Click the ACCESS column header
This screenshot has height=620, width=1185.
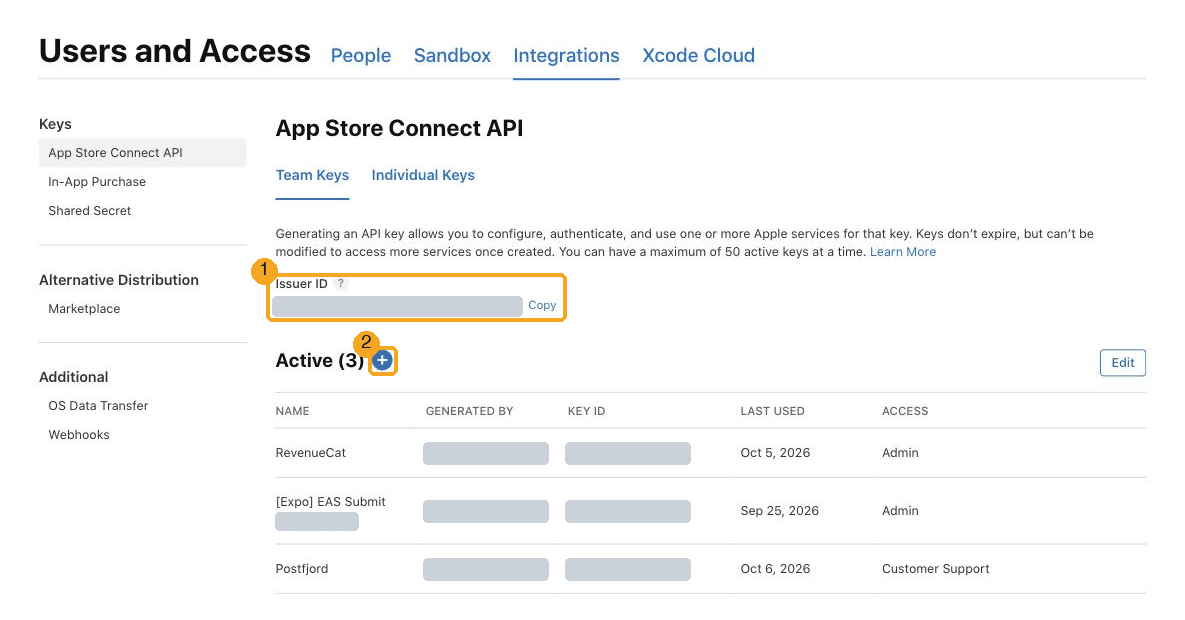pyautogui.click(x=905, y=411)
